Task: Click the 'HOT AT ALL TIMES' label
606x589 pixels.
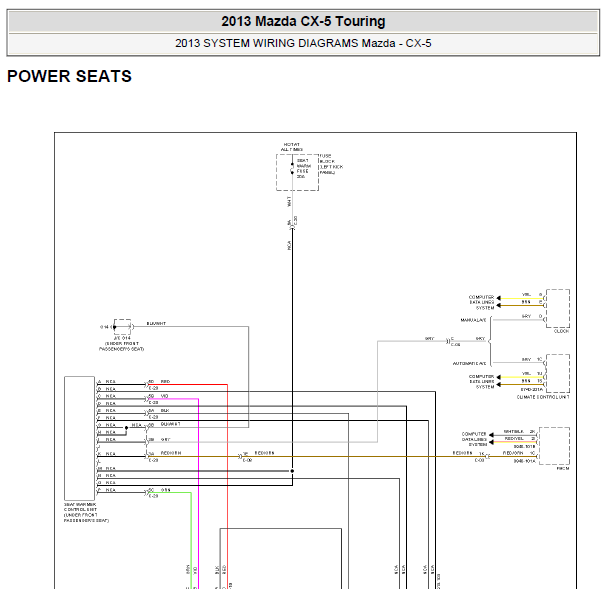Action: (291, 147)
